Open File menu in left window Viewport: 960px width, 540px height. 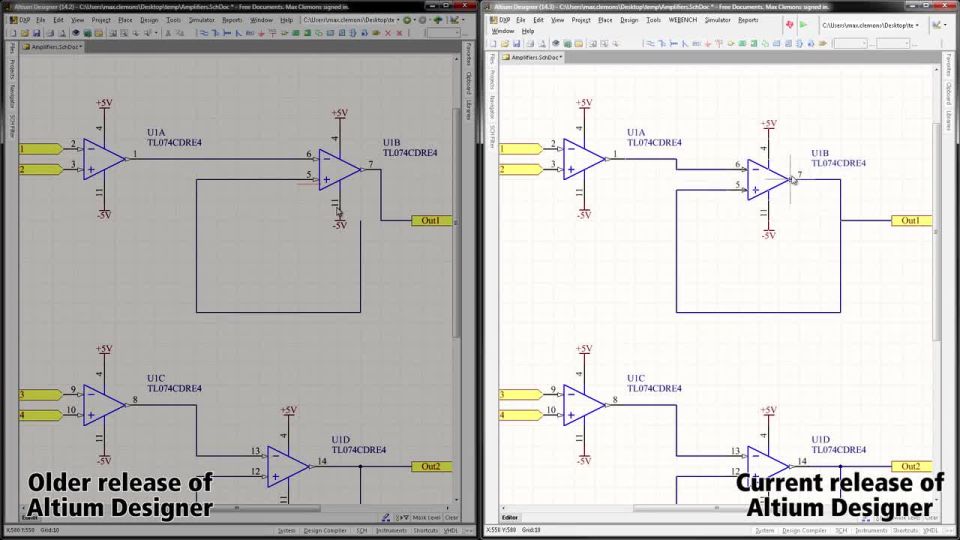point(40,20)
